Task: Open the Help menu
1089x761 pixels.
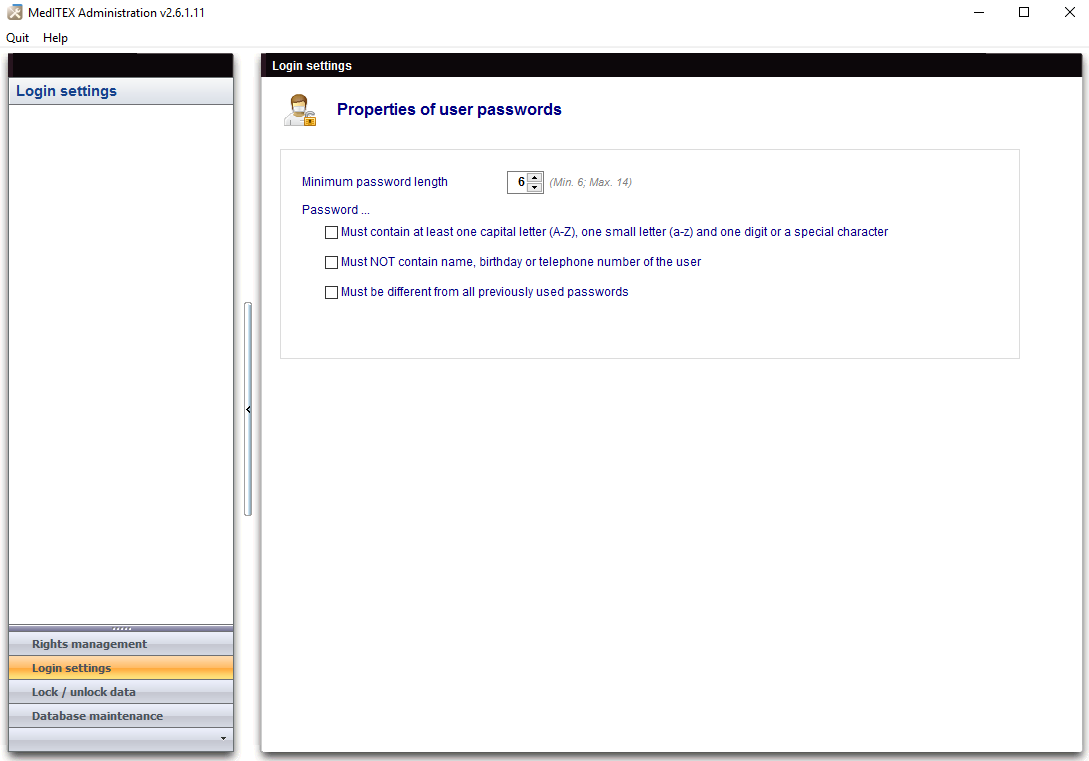Action: tap(56, 38)
